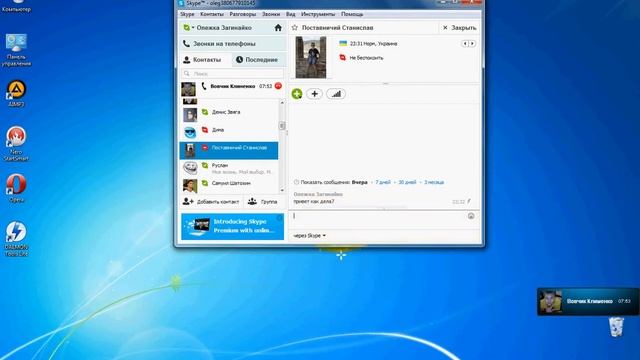Open the Skype menu
Image resolution: width=640 pixels, height=360 pixels.
click(x=187, y=14)
